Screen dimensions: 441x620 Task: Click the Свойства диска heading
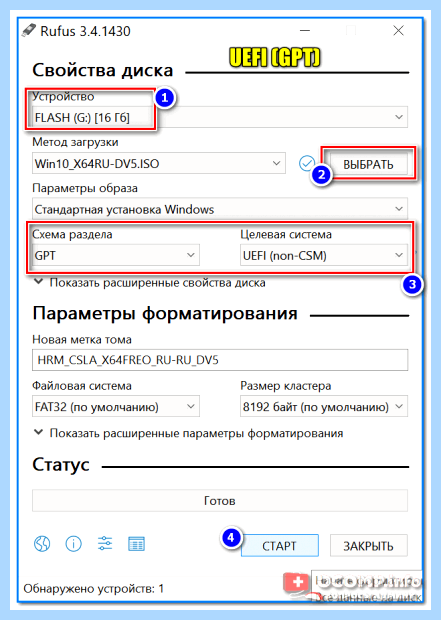pyautogui.click(x=103, y=70)
